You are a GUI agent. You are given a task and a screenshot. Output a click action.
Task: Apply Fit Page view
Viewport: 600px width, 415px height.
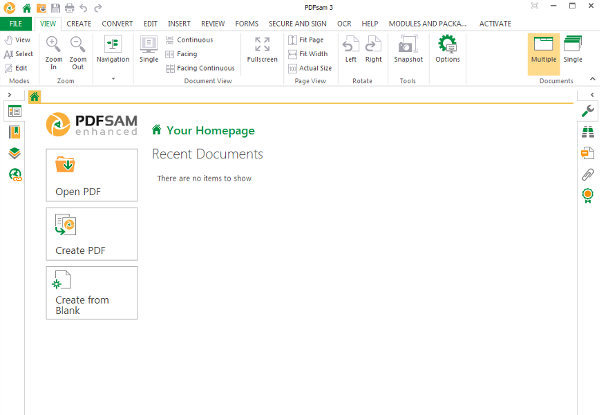pos(306,40)
